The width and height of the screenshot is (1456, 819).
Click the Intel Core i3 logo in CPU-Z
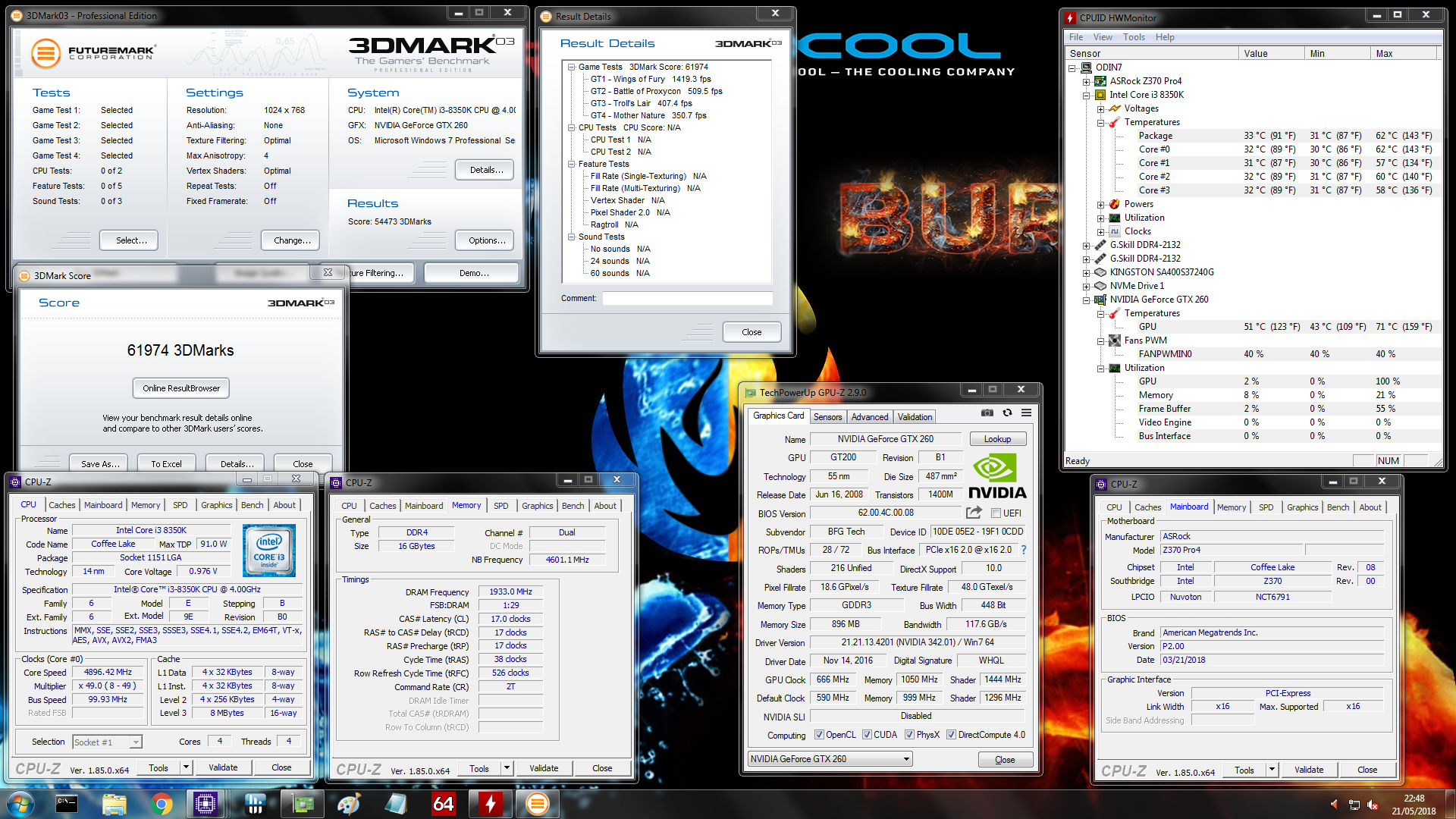click(269, 551)
